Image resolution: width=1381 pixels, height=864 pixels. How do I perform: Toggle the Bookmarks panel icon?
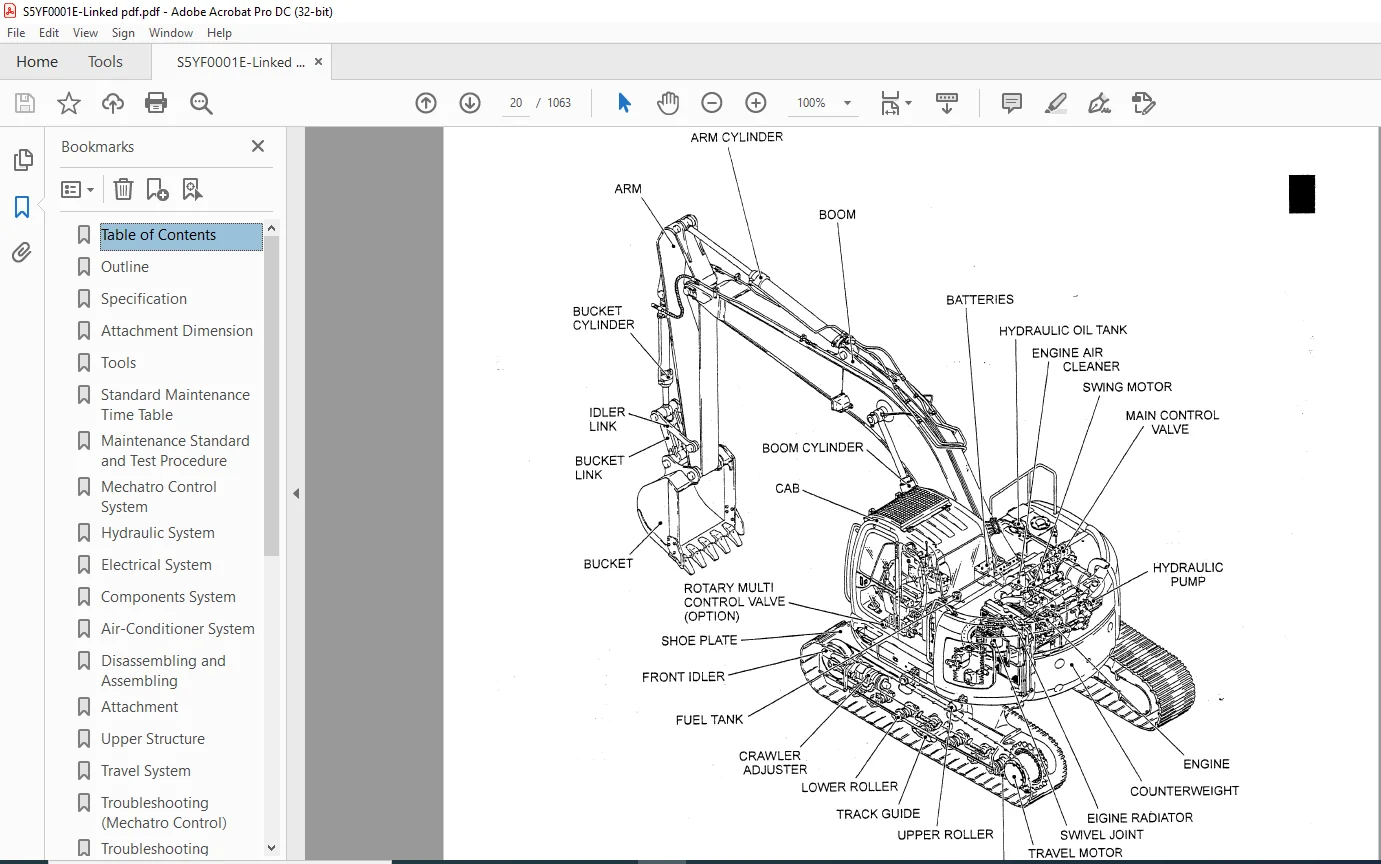(22, 207)
